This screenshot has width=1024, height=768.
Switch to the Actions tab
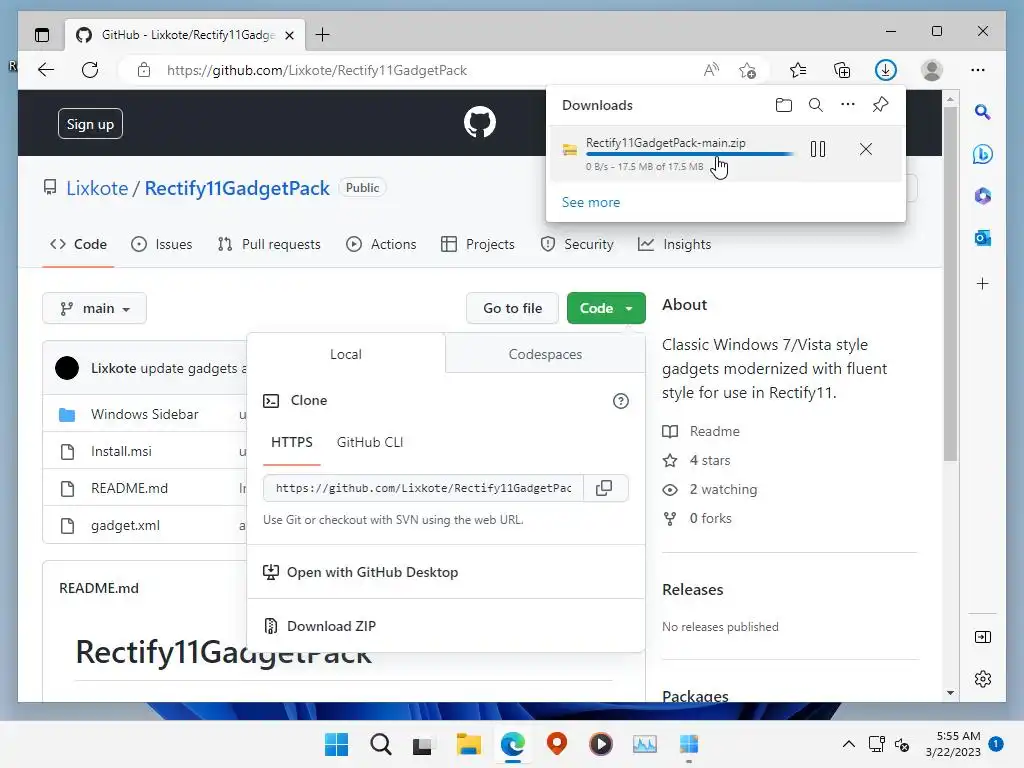pyautogui.click(x=381, y=244)
